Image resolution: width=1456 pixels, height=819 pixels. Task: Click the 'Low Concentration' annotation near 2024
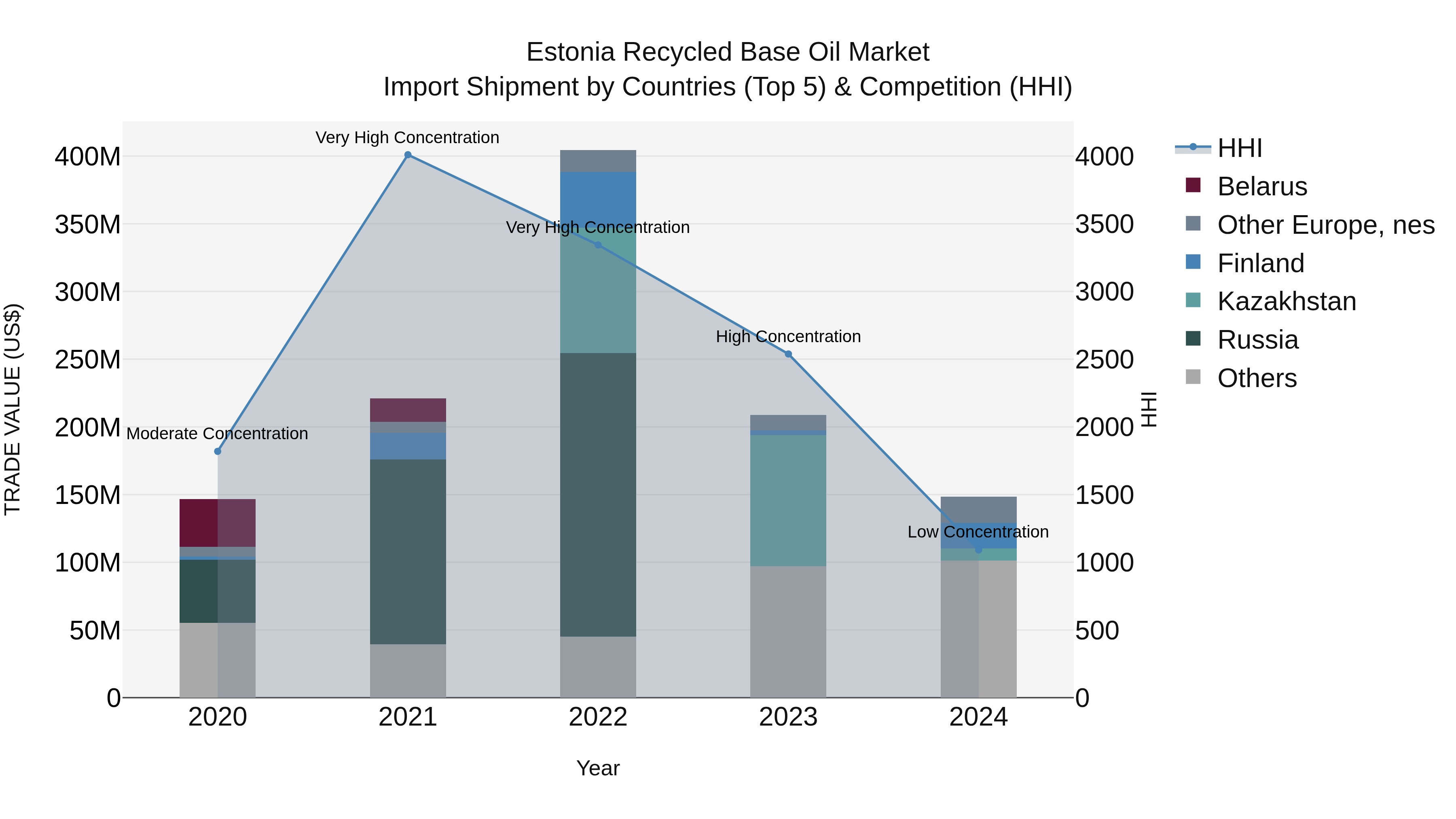click(978, 532)
